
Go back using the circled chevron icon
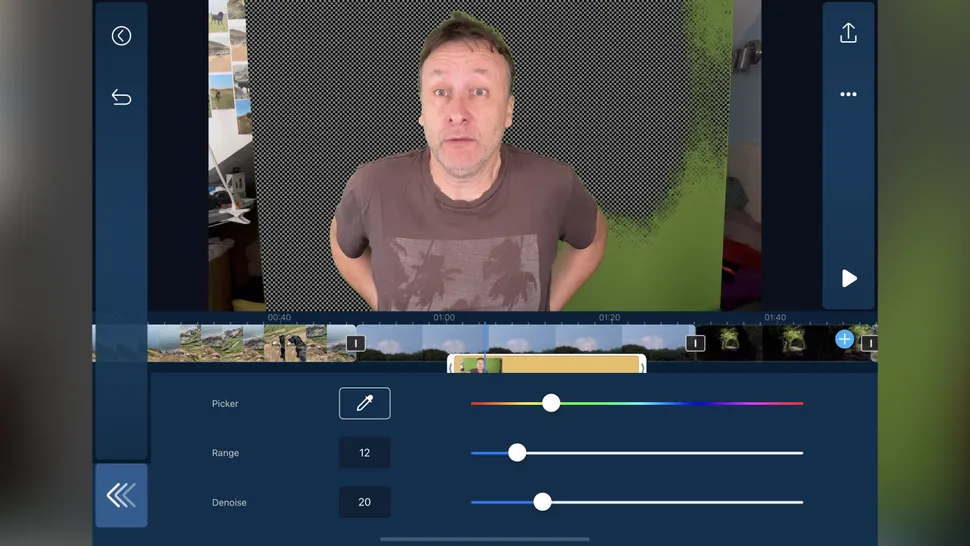pos(121,36)
